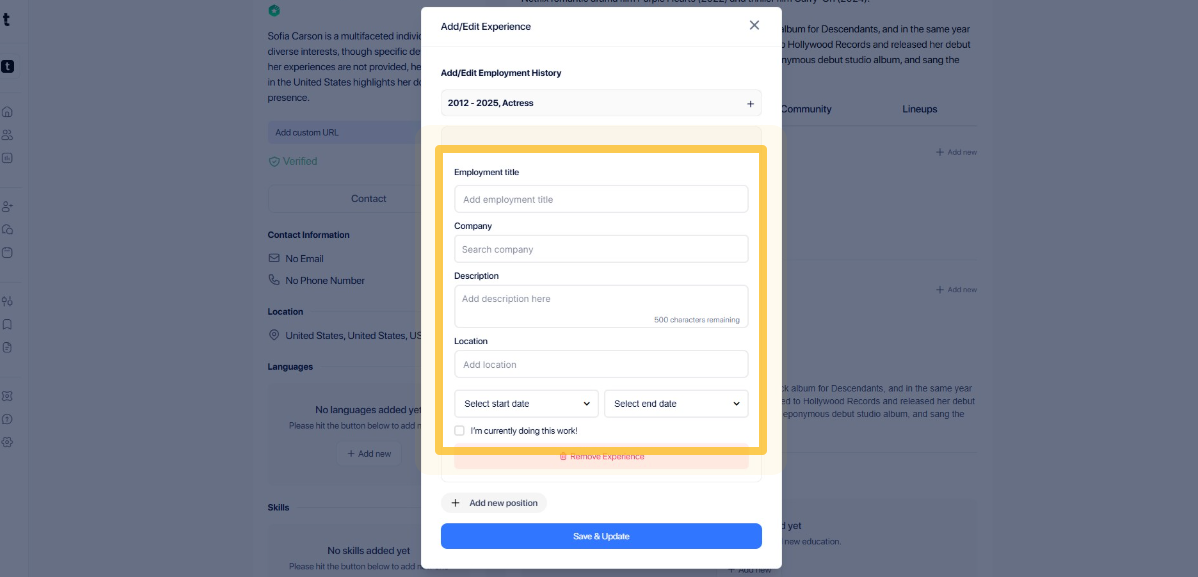Click the Remove Experience button

tap(601, 457)
